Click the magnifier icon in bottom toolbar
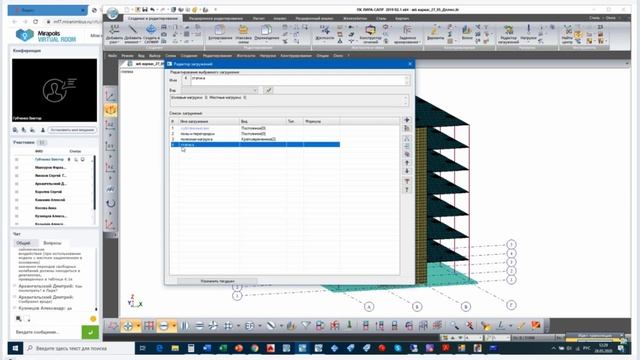This screenshot has width=640, height=360. pyautogui.click(x=454, y=326)
